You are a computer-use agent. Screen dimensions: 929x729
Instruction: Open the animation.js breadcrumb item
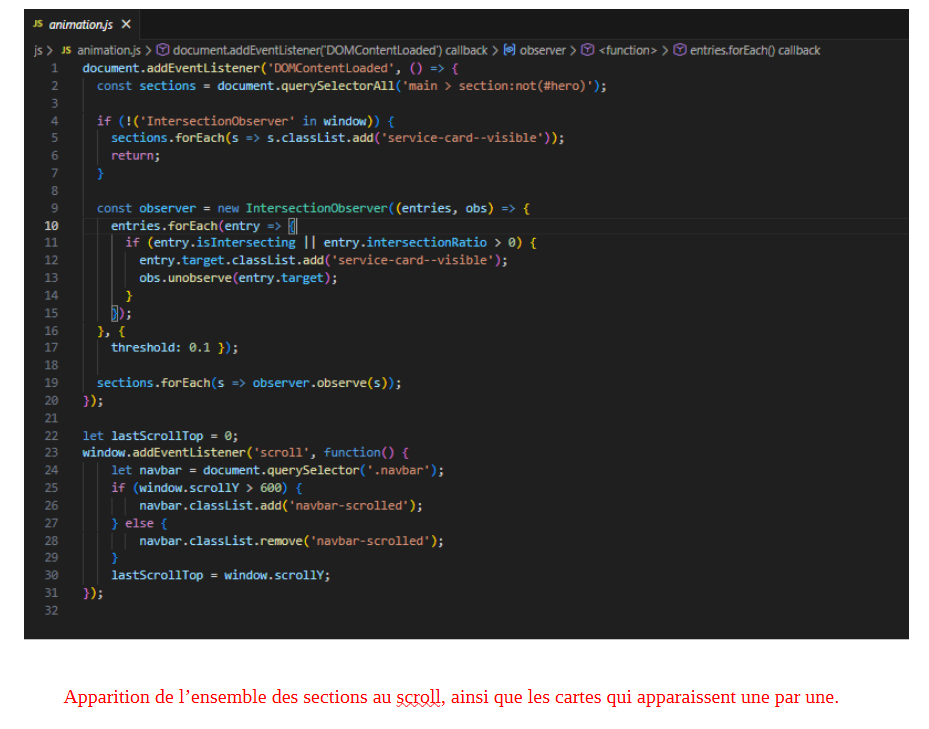pos(109,50)
